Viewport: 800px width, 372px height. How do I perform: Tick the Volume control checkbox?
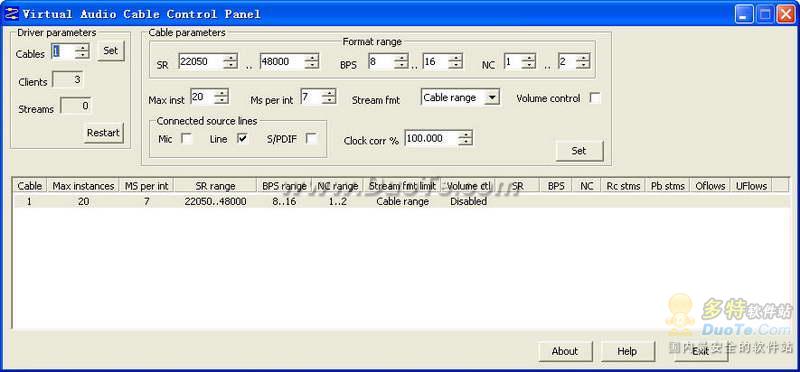click(595, 98)
